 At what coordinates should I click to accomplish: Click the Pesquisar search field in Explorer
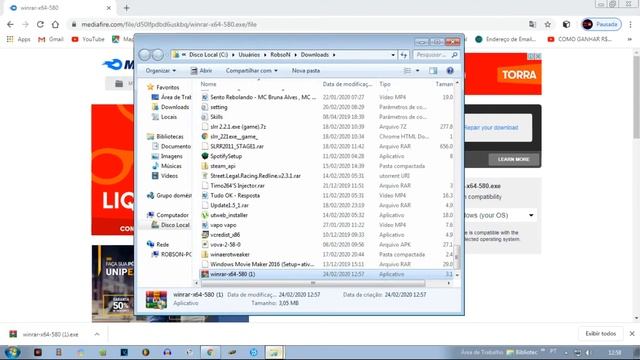point(436,55)
